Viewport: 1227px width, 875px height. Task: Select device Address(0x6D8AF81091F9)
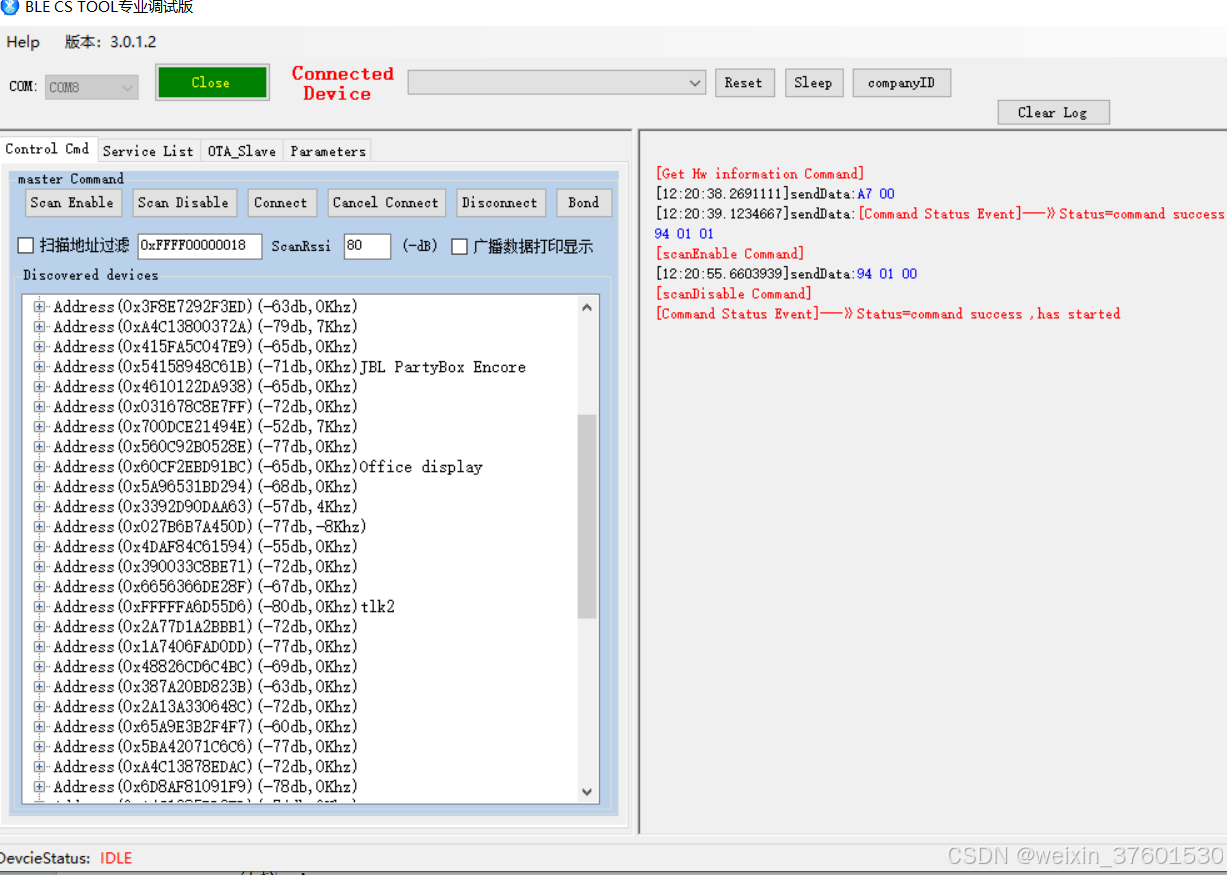click(x=205, y=787)
